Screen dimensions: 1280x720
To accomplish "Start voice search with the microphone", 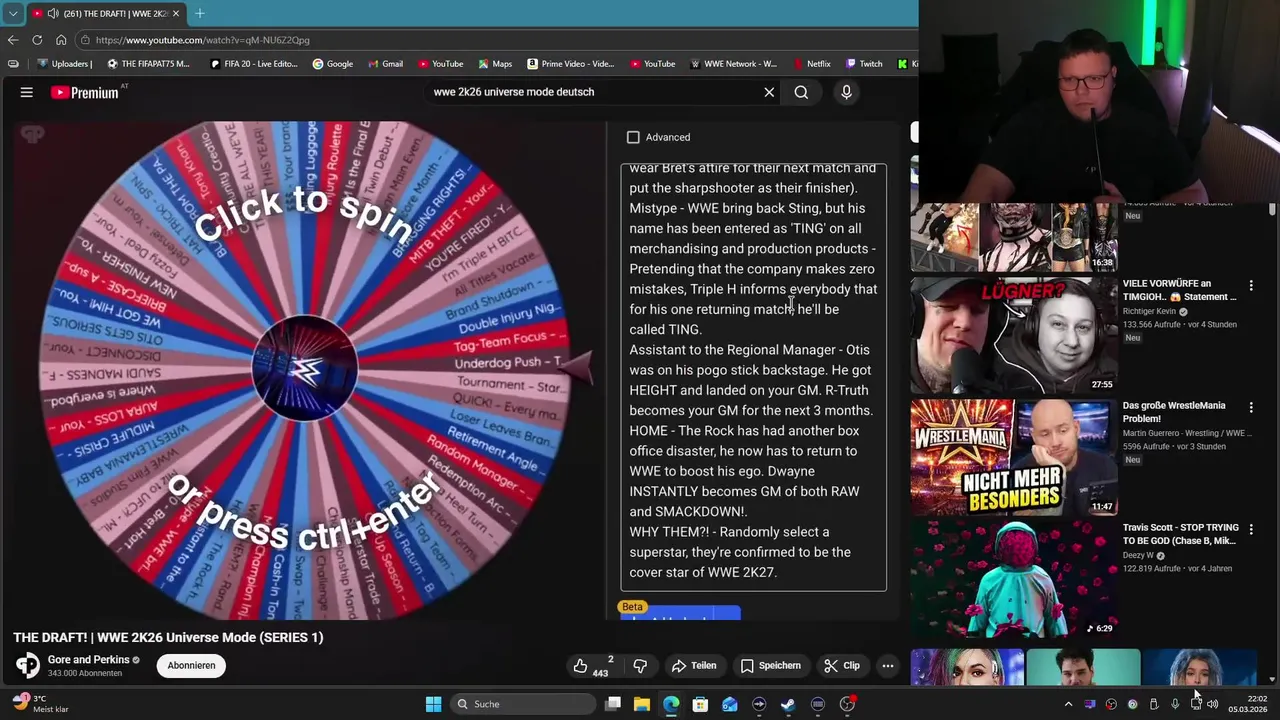I will point(846,92).
